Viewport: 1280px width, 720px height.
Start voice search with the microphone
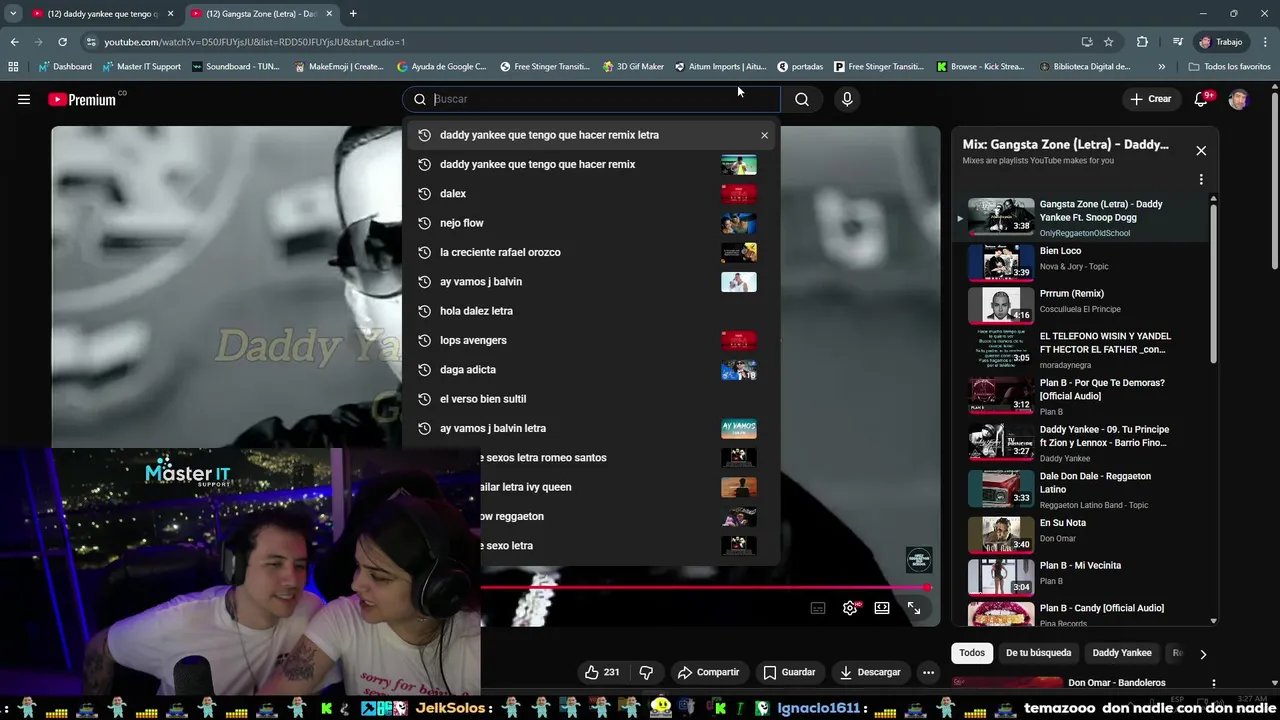(847, 99)
